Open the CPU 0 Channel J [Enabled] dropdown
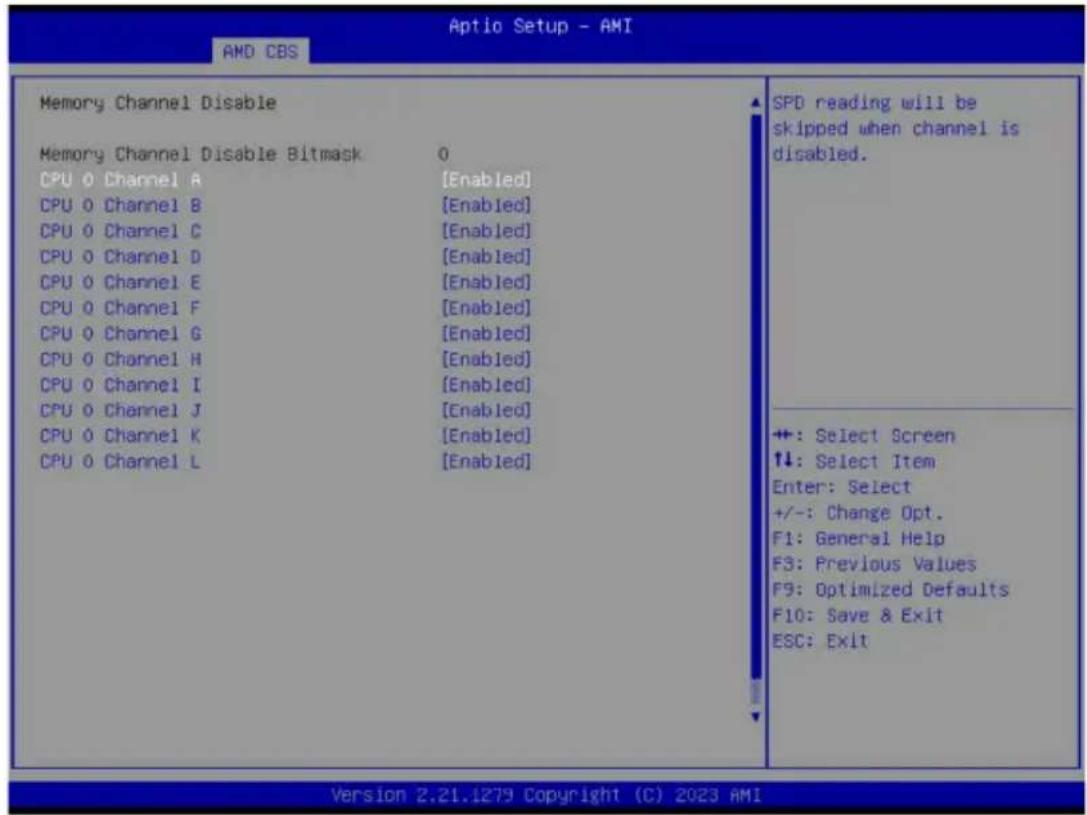The width and height of the screenshot is (1087, 815). tap(487, 410)
